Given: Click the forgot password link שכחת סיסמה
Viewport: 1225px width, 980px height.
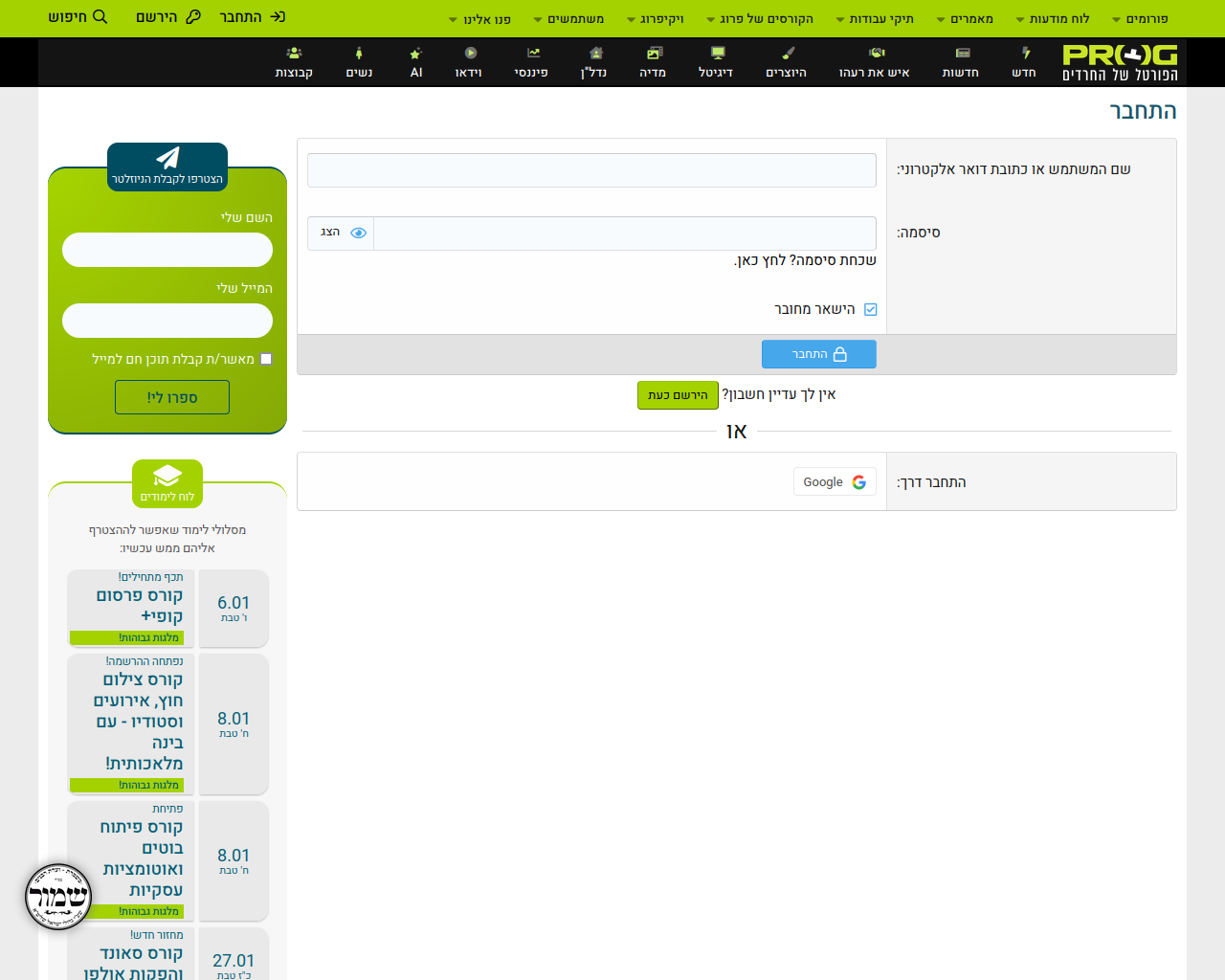Looking at the screenshot, I should pos(805,260).
